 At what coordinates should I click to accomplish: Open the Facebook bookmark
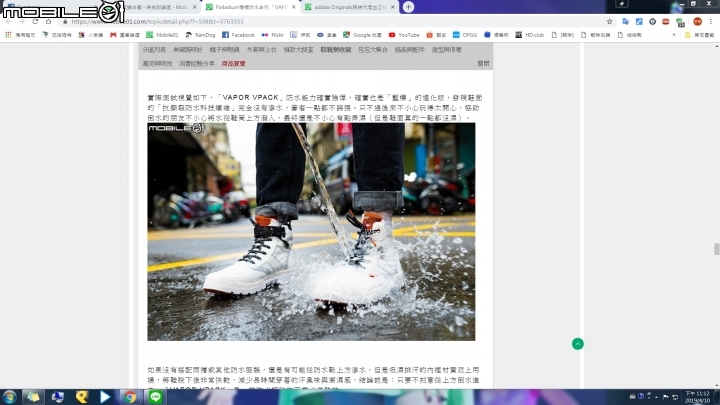[238, 35]
